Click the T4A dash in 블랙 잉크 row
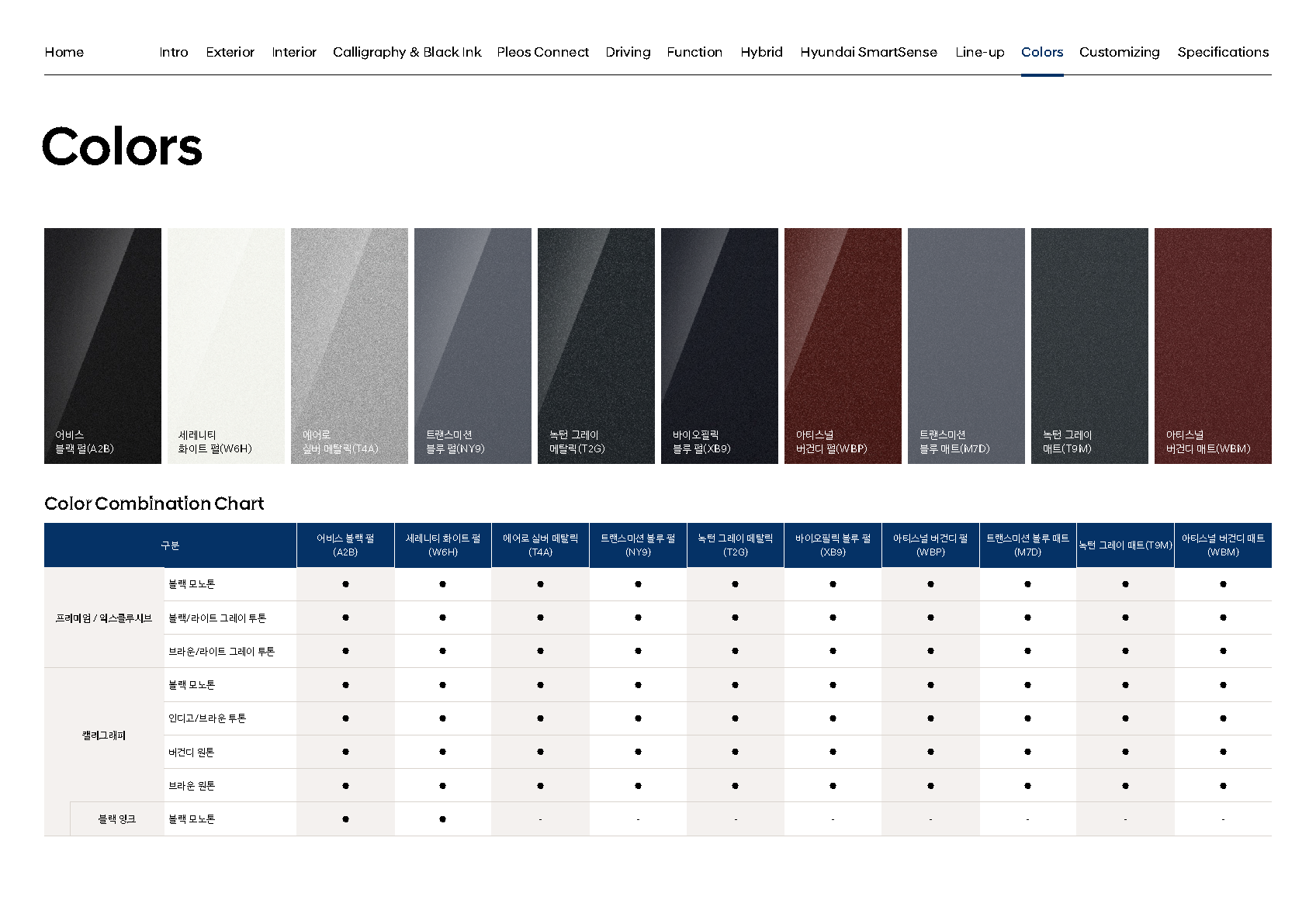1316x924 pixels. [x=541, y=819]
